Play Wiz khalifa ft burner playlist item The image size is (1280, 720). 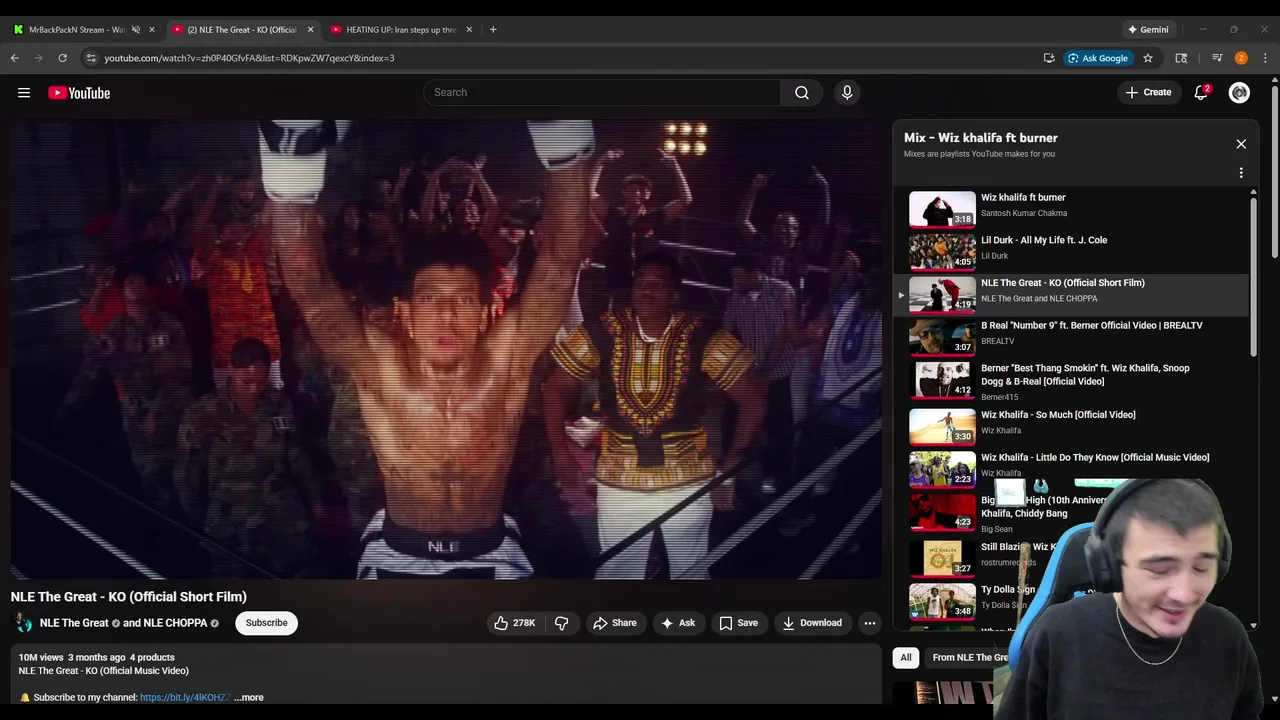point(1070,208)
